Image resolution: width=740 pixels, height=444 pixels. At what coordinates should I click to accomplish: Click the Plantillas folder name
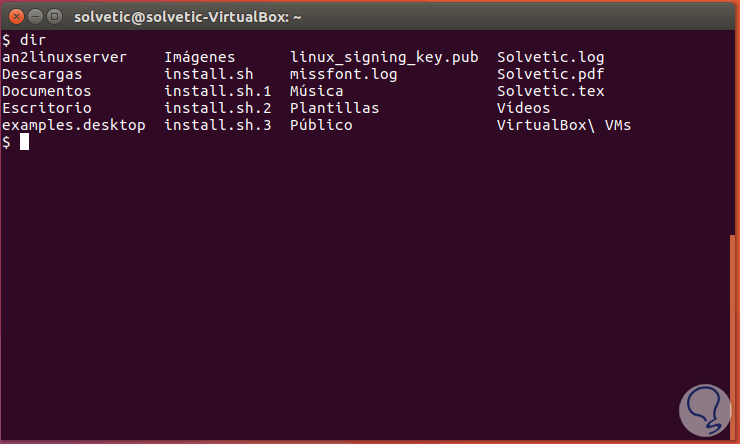click(334, 108)
